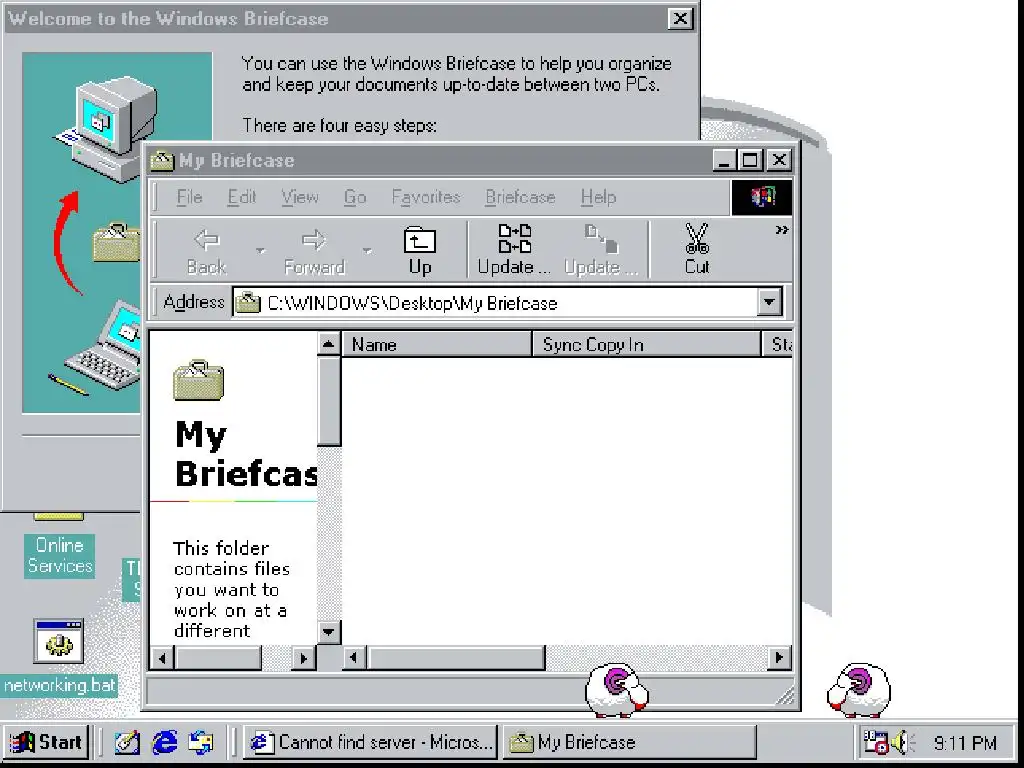Viewport: 1024px width, 768px height.
Task: Open the Forward history dropdown arrow
Action: coord(368,251)
